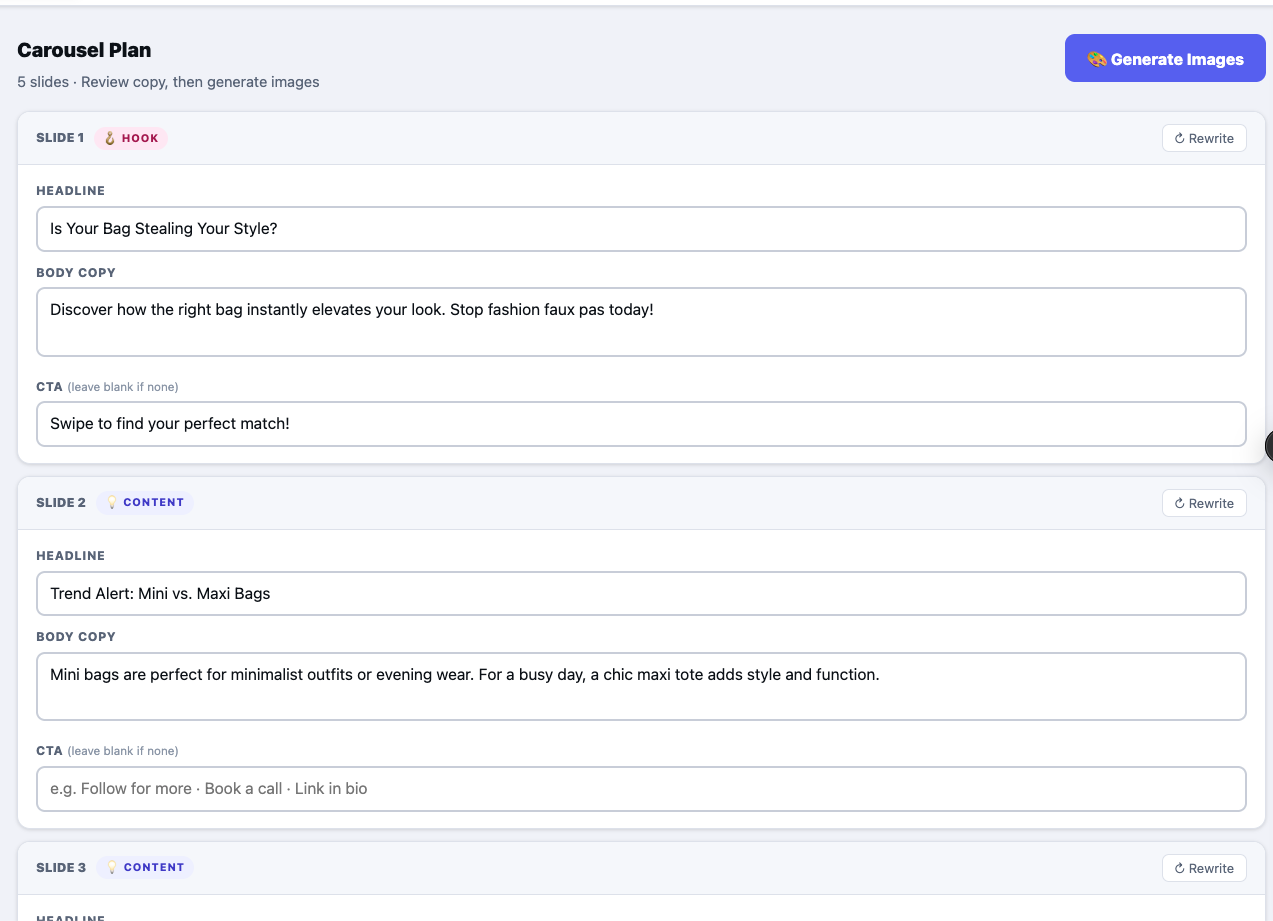The image size is (1273, 921).
Task: Click the Slide 2 'HEADLINE' label
Action: pos(70,556)
